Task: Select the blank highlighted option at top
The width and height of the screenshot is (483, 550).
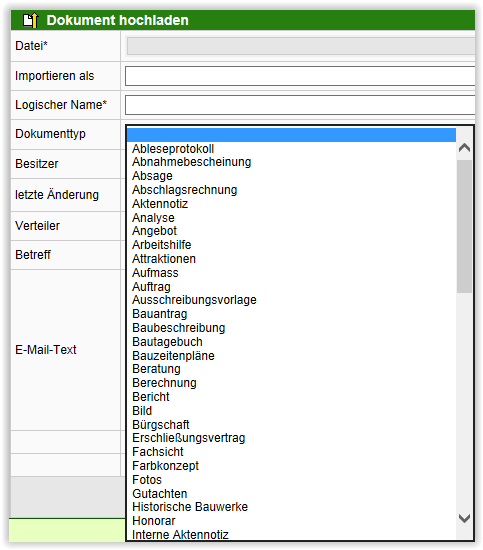Action: (291, 135)
